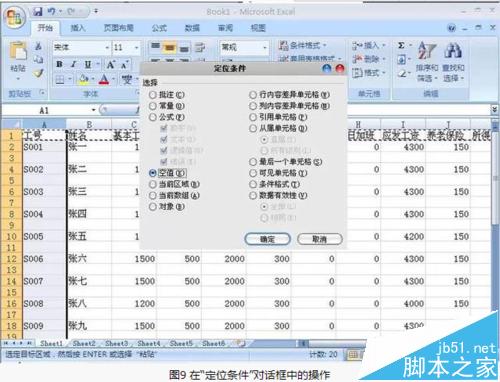Open the 视图 ribbon tab

point(258,28)
